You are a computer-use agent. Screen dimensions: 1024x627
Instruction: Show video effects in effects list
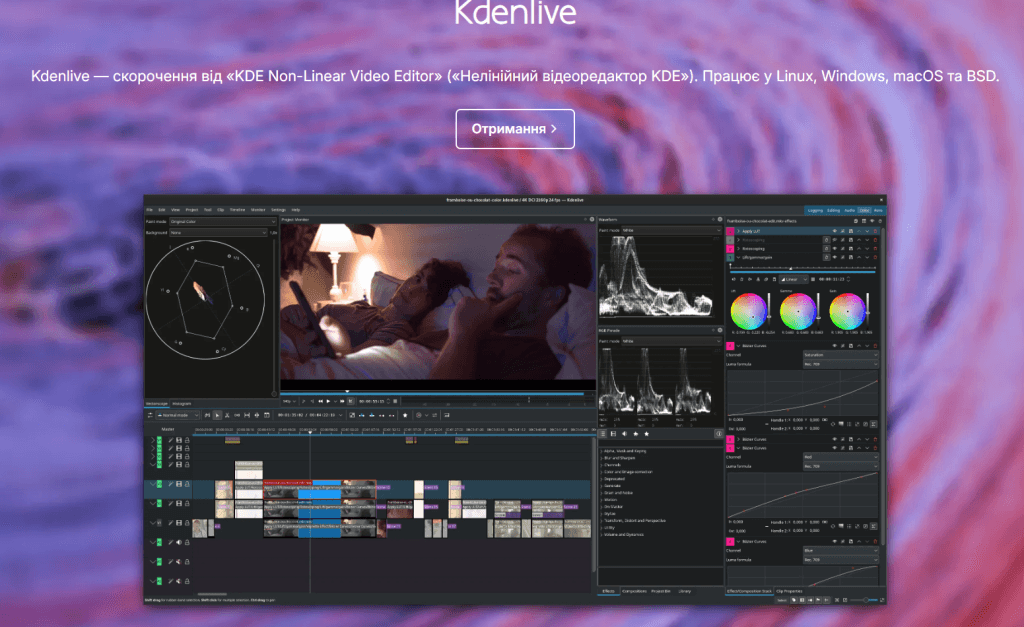(x=613, y=434)
